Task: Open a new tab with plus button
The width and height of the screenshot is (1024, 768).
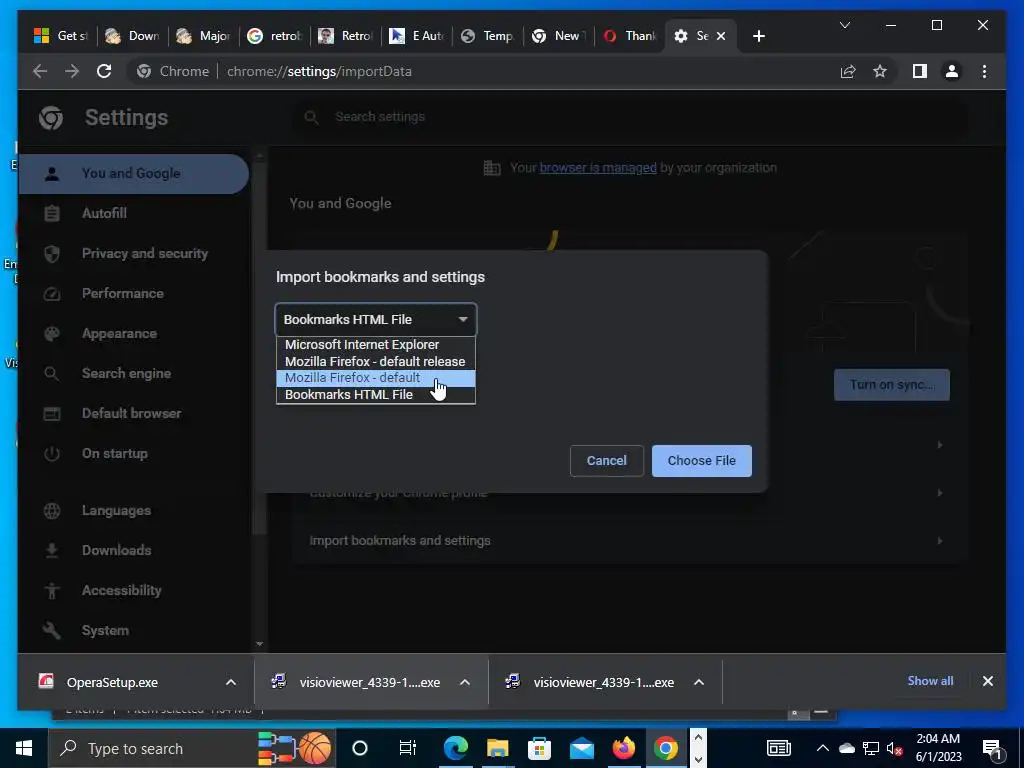Action: 758,36
